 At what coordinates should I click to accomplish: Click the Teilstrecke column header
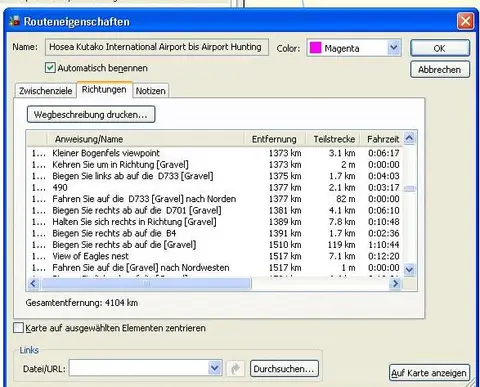point(333,139)
